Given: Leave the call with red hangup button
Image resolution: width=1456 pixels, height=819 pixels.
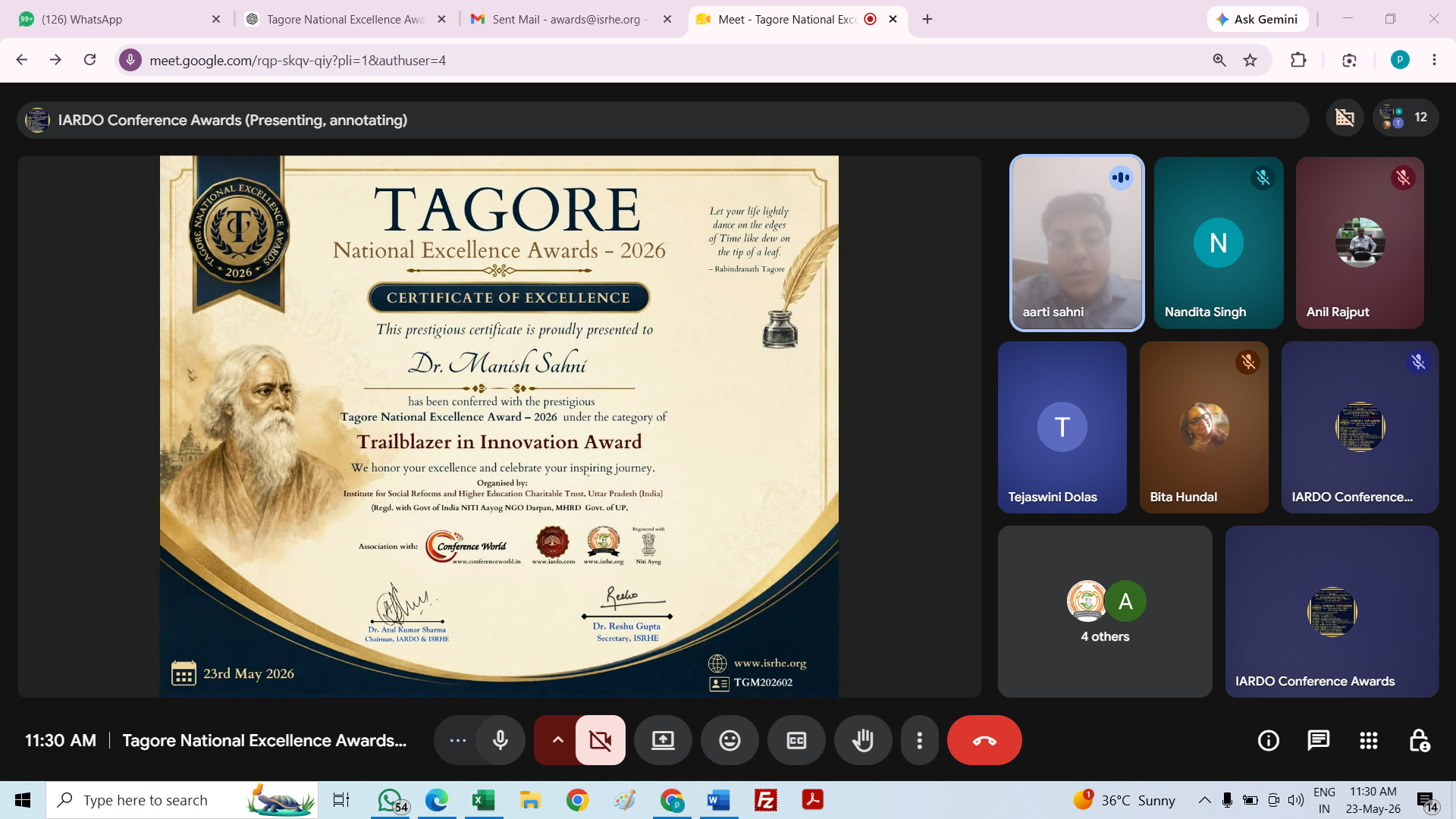Looking at the screenshot, I should click(984, 740).
